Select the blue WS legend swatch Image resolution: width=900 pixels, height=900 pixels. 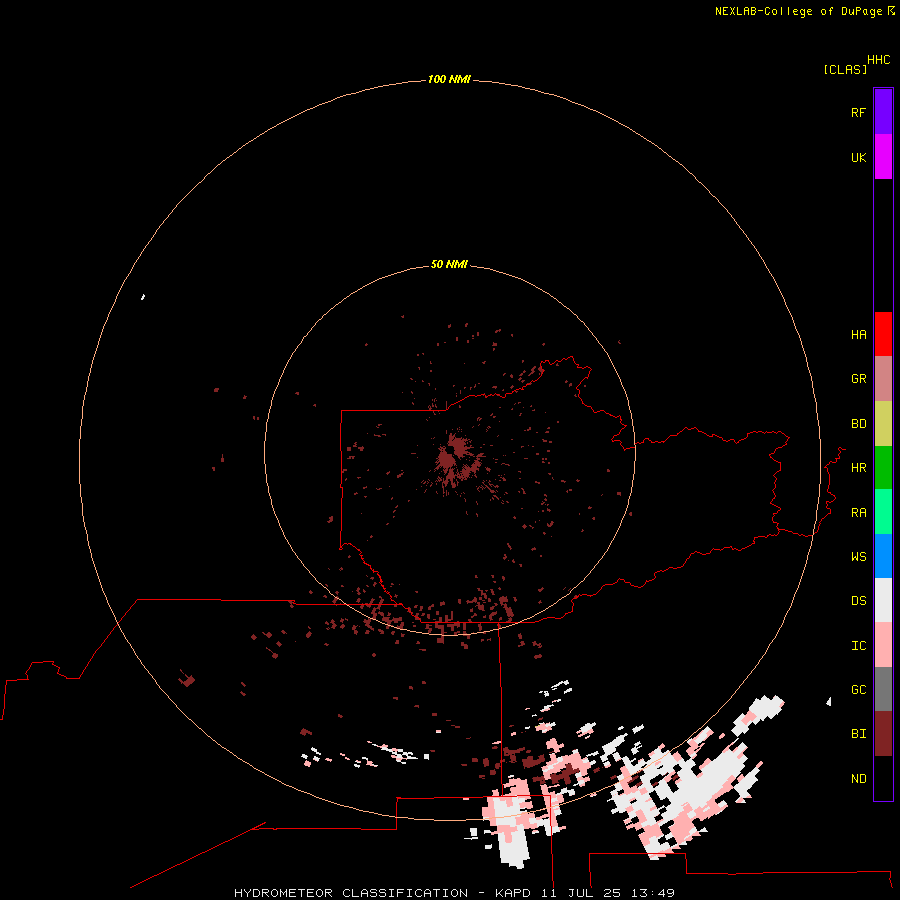click(x=883, y=556)
